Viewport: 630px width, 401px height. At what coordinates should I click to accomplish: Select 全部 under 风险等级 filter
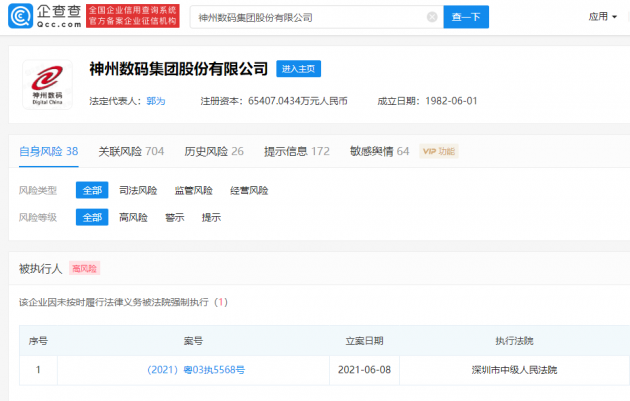click(x=92, y=217)
